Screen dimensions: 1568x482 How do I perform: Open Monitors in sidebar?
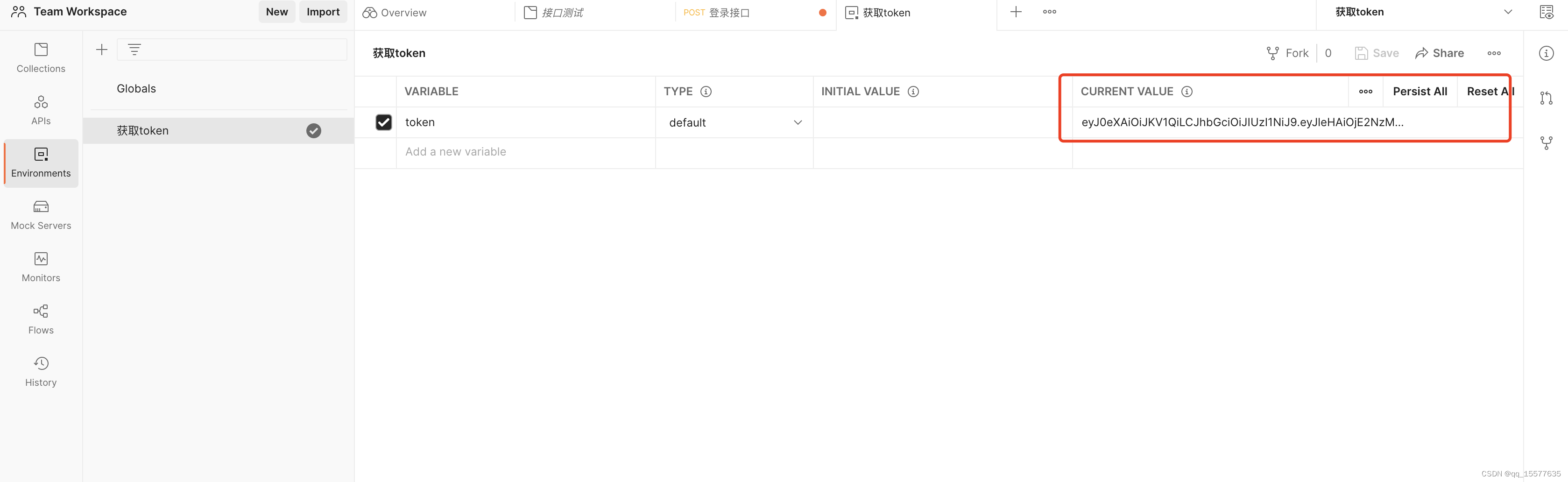[x=41, y=268]
